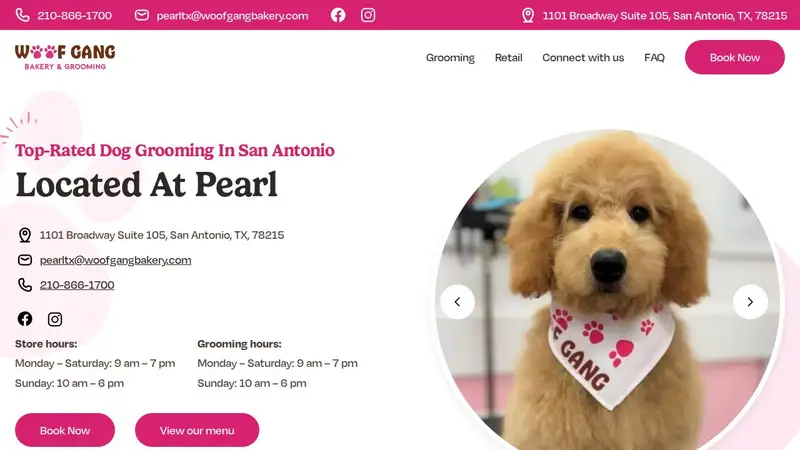The height and width of the screenshot is (450, 800).
Task: Click the email address in the top bar
Action: pos(232,16)
